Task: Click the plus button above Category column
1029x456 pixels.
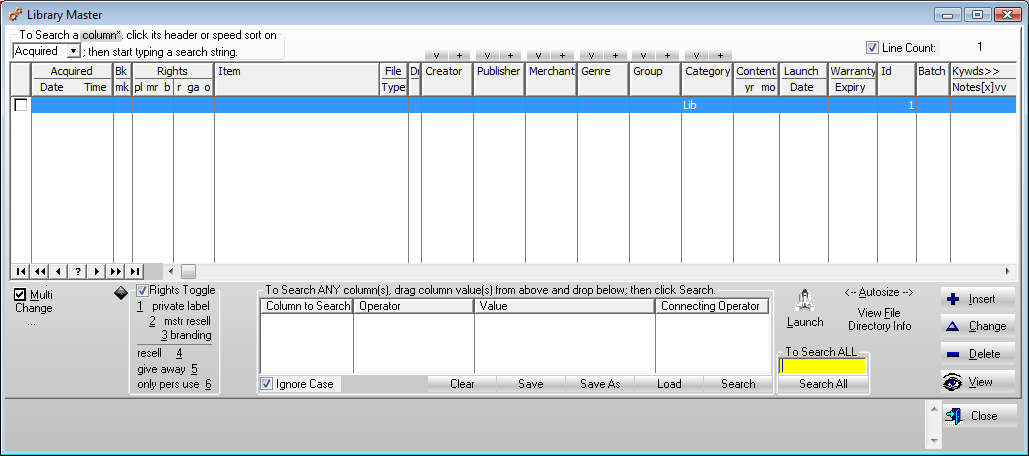Action: click(x=720, y=56)
